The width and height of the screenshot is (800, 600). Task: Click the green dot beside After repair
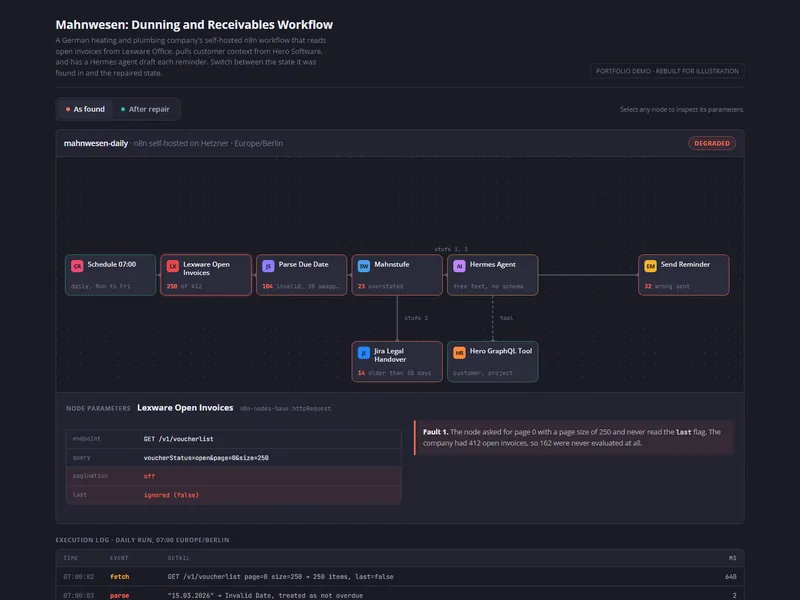tap(123, 109)
